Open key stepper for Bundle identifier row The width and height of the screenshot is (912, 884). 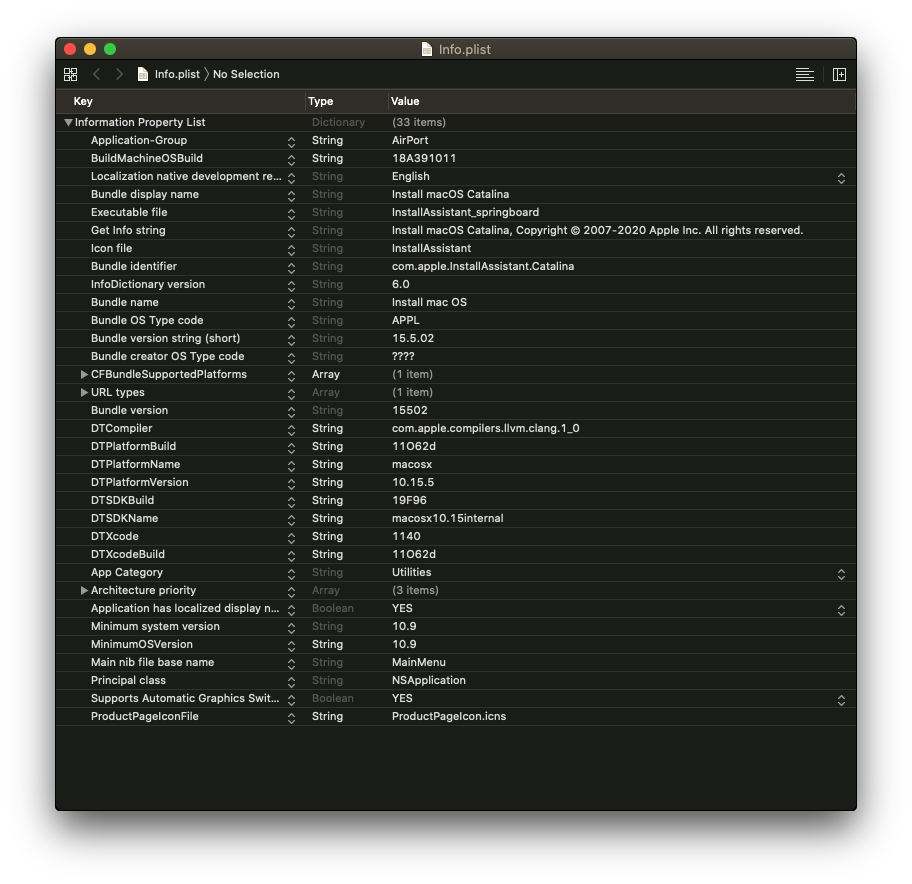coord(291,268)
